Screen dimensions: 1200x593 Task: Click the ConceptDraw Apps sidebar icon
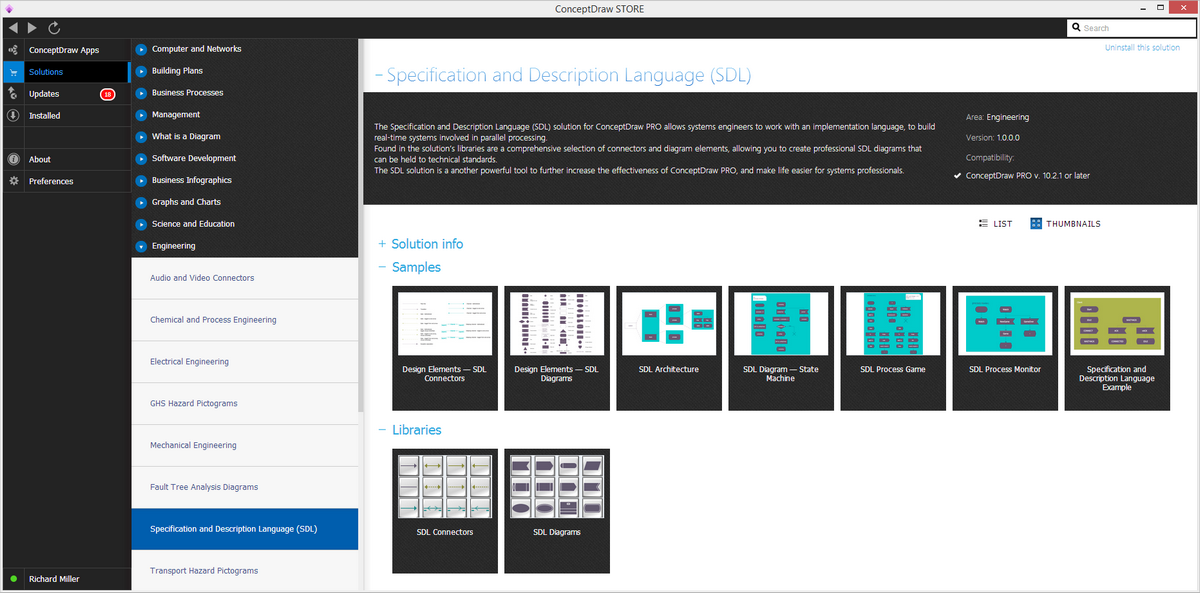click(x=13, y=50)
